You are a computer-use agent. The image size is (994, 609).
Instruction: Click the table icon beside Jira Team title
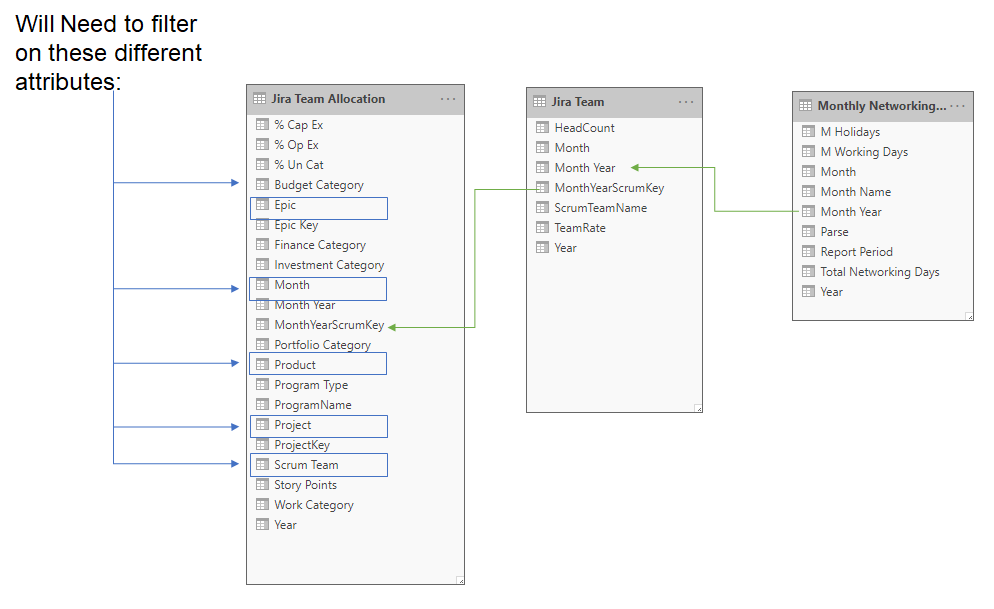click(x=539, y=101)
